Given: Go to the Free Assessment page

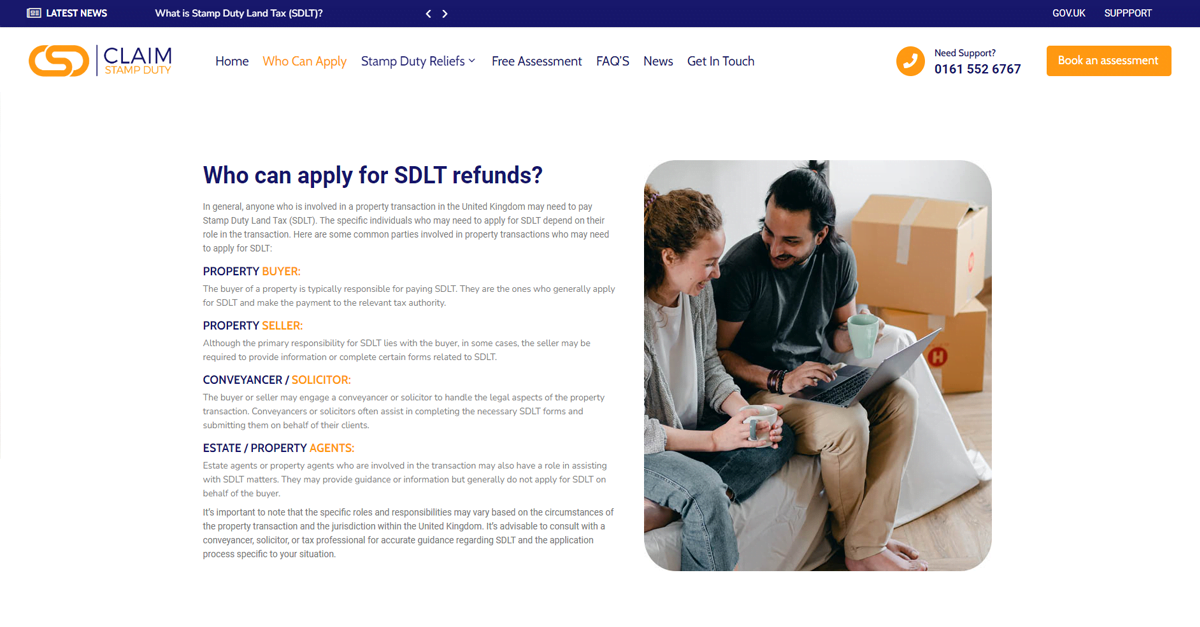Looking at the screenshot, I should point(536,61).
